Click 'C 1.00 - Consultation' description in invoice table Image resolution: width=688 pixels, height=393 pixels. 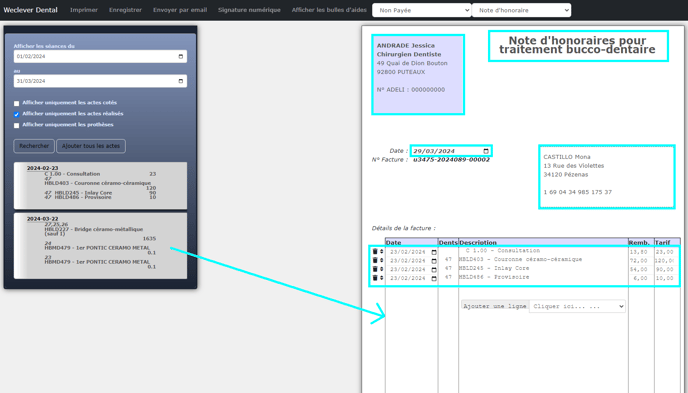[503, 250]
